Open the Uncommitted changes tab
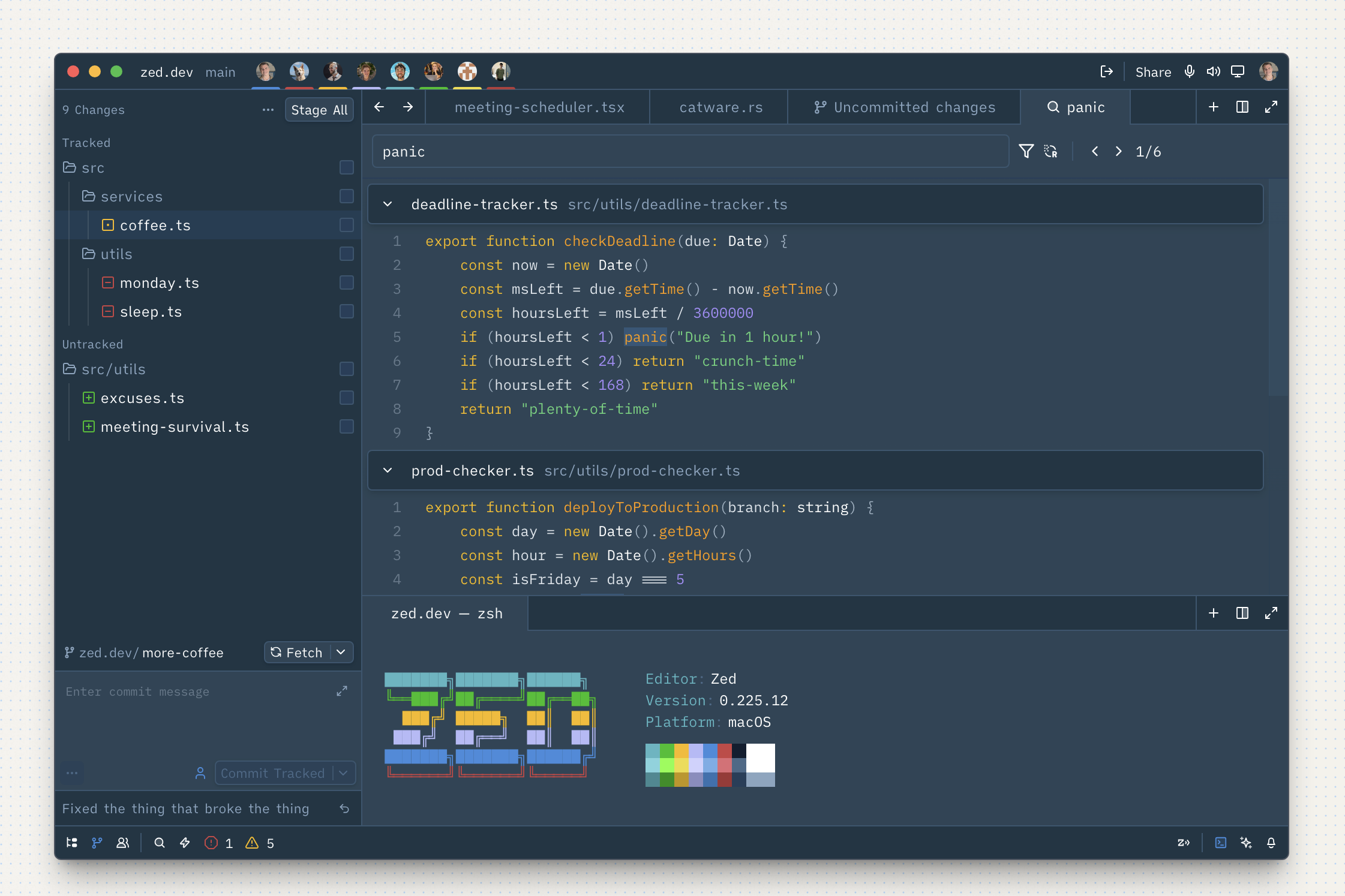 (905, 107)
